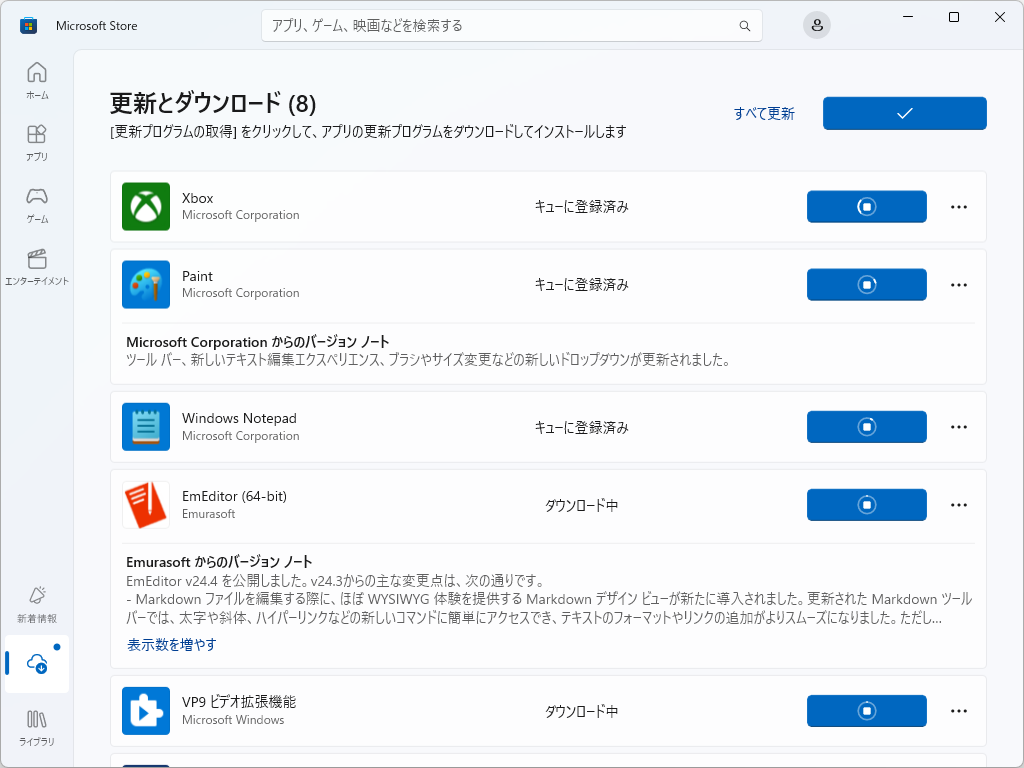Select the highlighted downloads tab in sidebar
Image resolution: width=1024 pixels, height=768 pixels.
(x=37, y=662)
